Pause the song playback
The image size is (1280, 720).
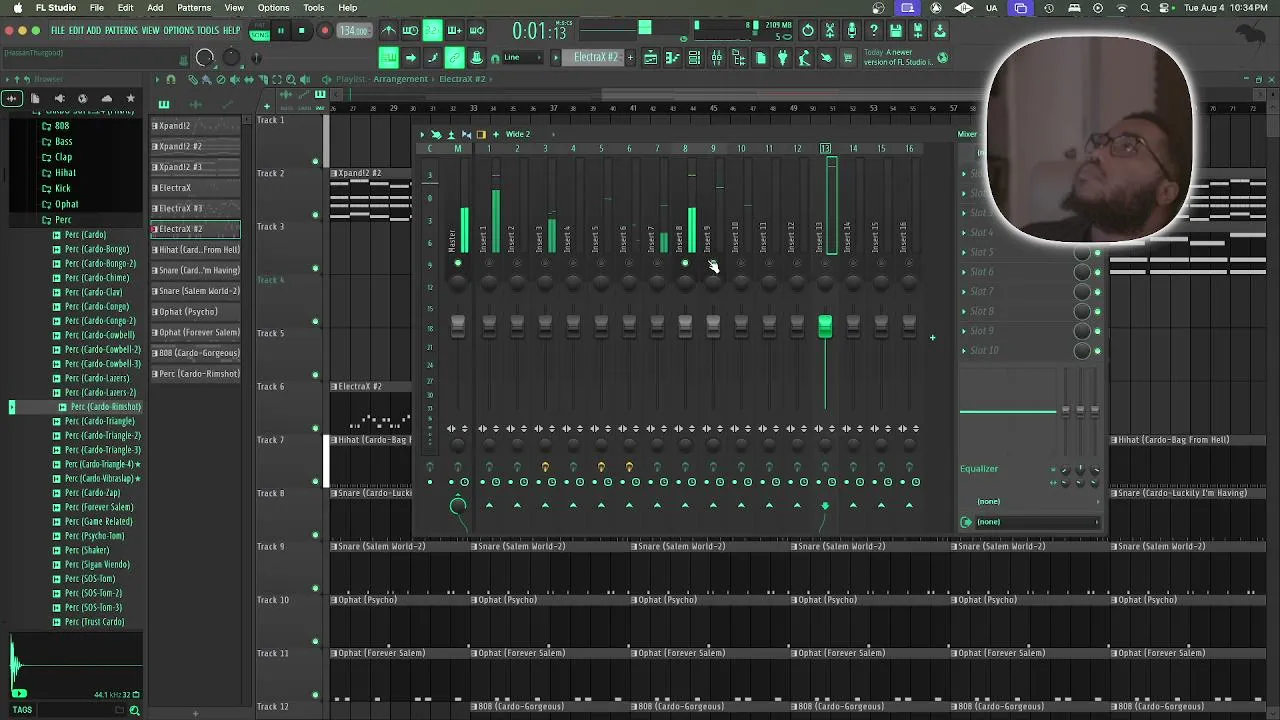[281, 31]
